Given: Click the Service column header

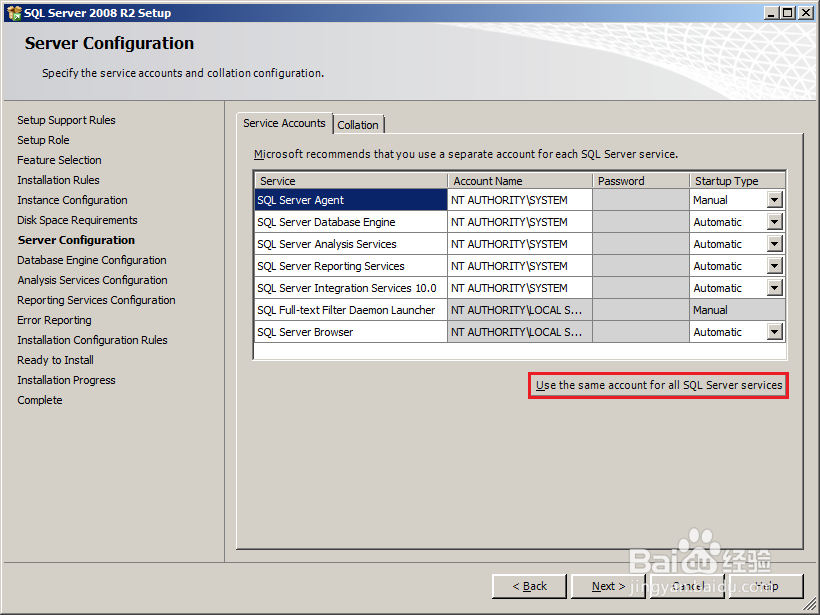Looking at the screenshot, I should click(x=351, y=181).
